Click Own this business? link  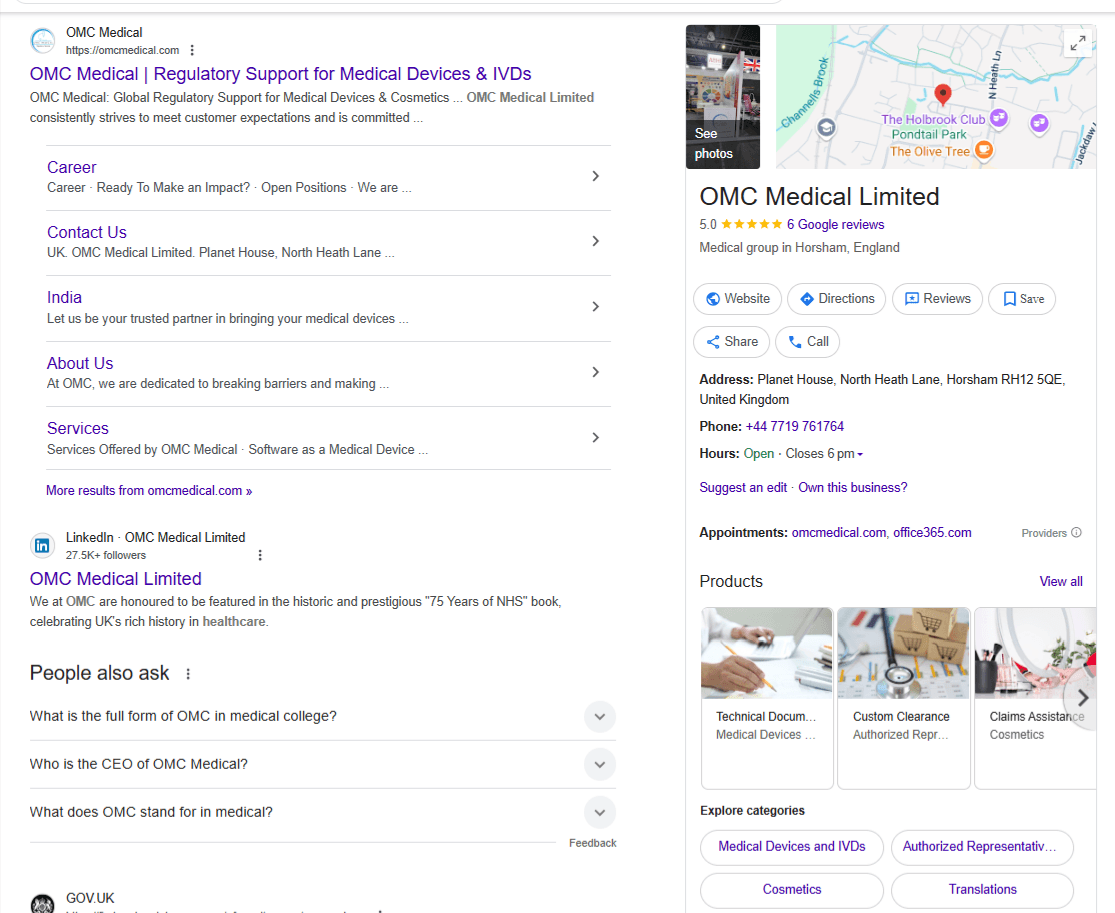[852, 488]
